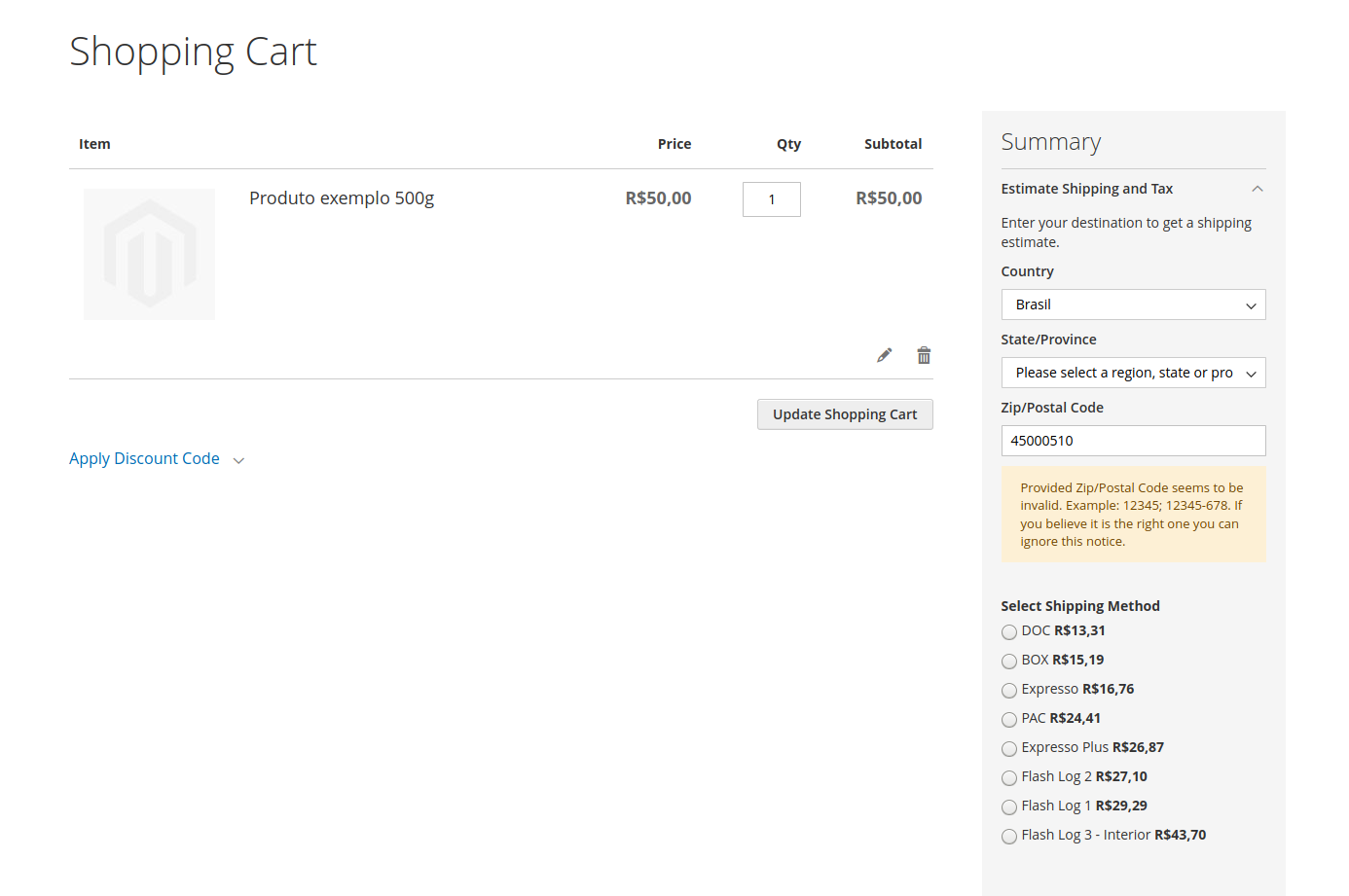Click the product placeholder image thumbnail
Viewport: 1349px width, 896px height.
(149, 254)
